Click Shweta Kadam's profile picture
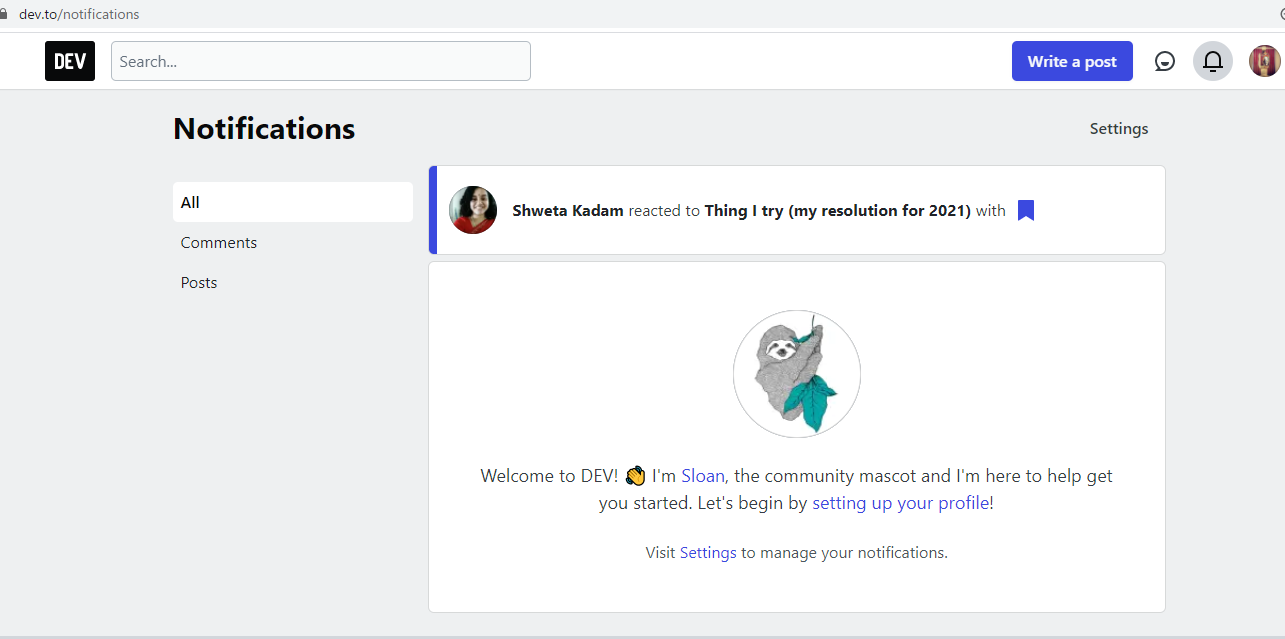Image resolution: width=1285 pixels, height=639 pixels. click(x=473, y=210)
